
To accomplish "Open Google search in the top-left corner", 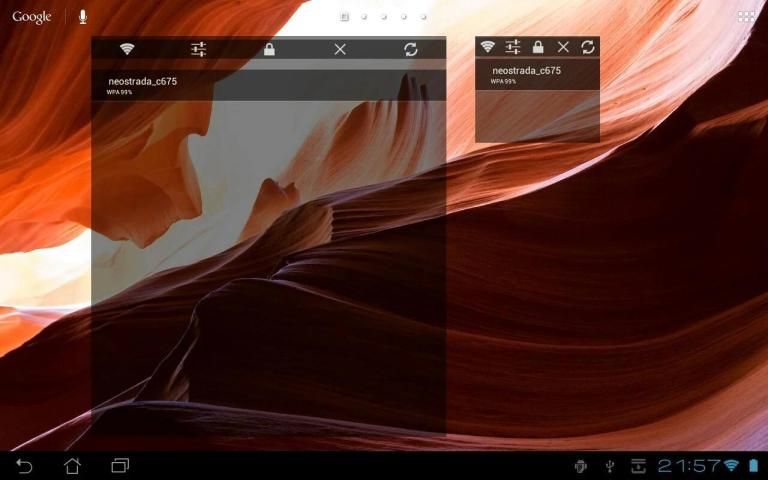I will click(x=32, y=17).
